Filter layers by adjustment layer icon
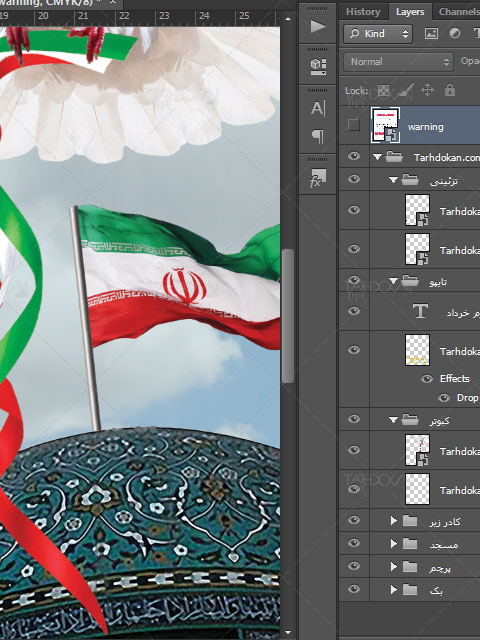The width and height of the screenshot is (480, 640). pyautogui.click(x=455, y=33)
